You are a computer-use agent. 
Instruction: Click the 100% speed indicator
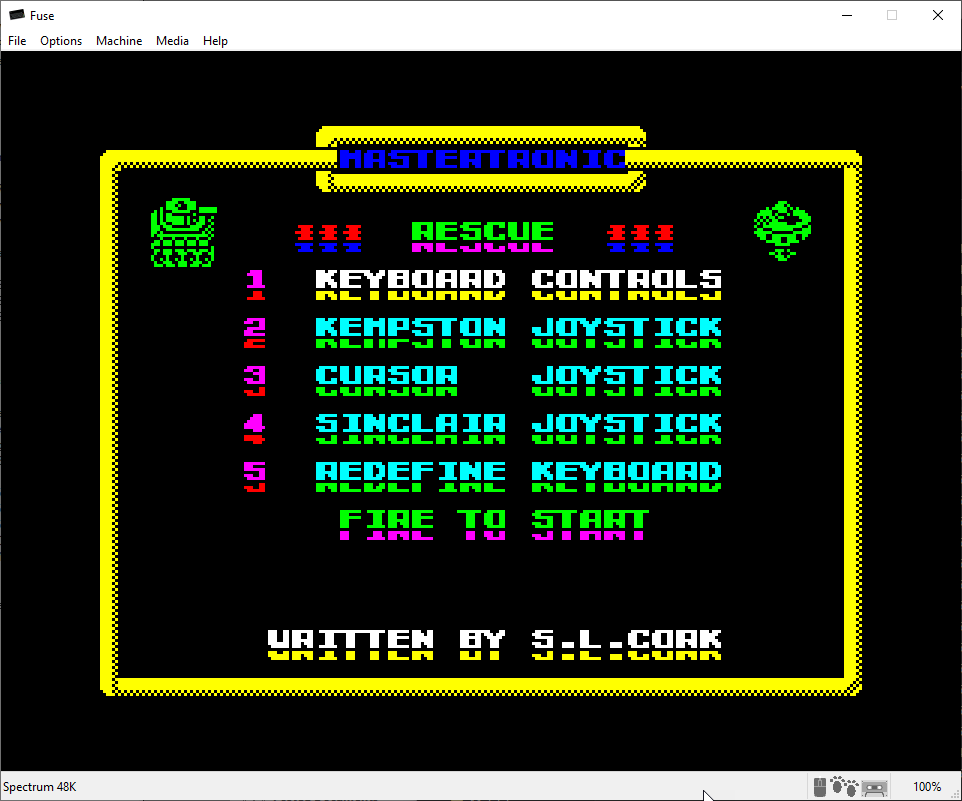pyautogui.click(x=926, y=787)
